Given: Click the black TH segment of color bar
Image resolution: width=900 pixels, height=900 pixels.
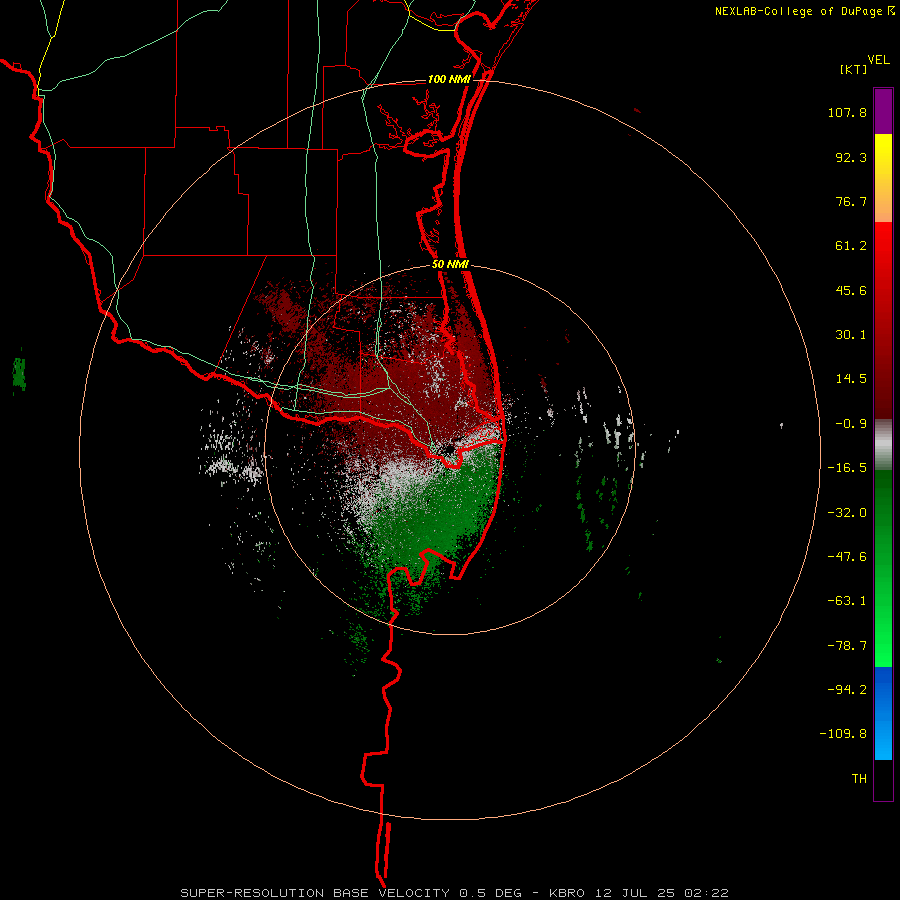Looking at the screenshot, I should pos(883,779).
